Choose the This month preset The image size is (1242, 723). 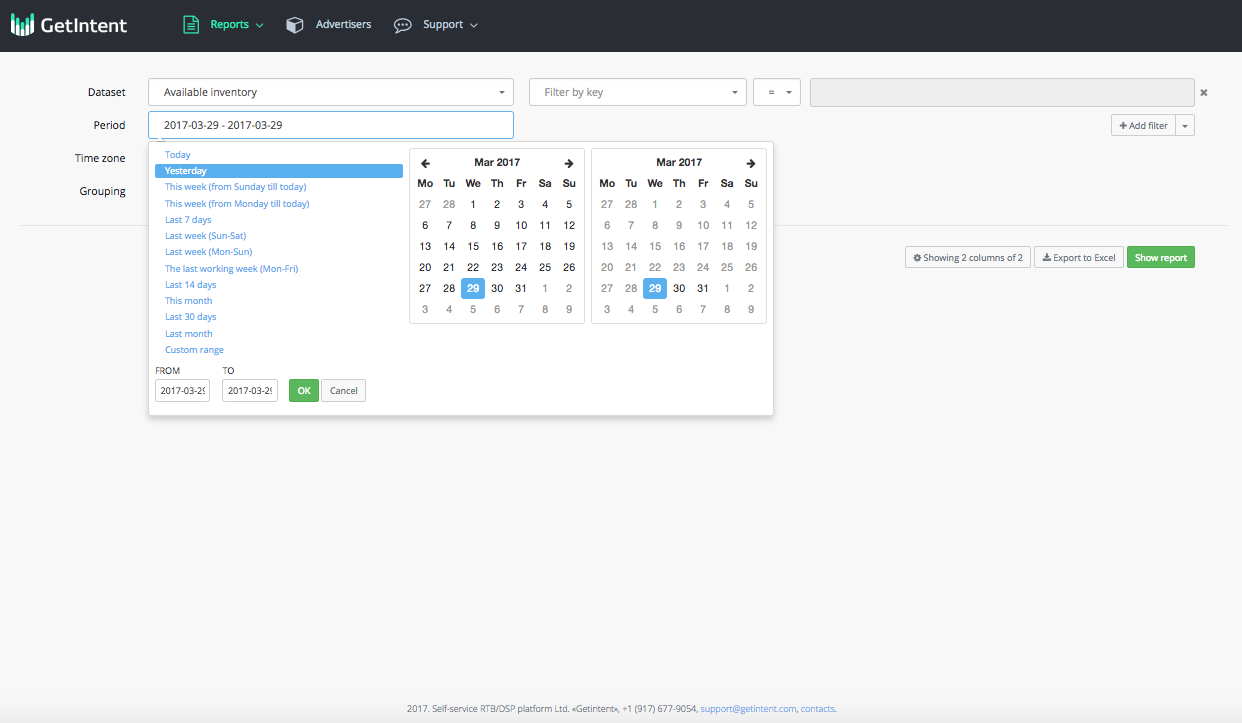(188, 301)
